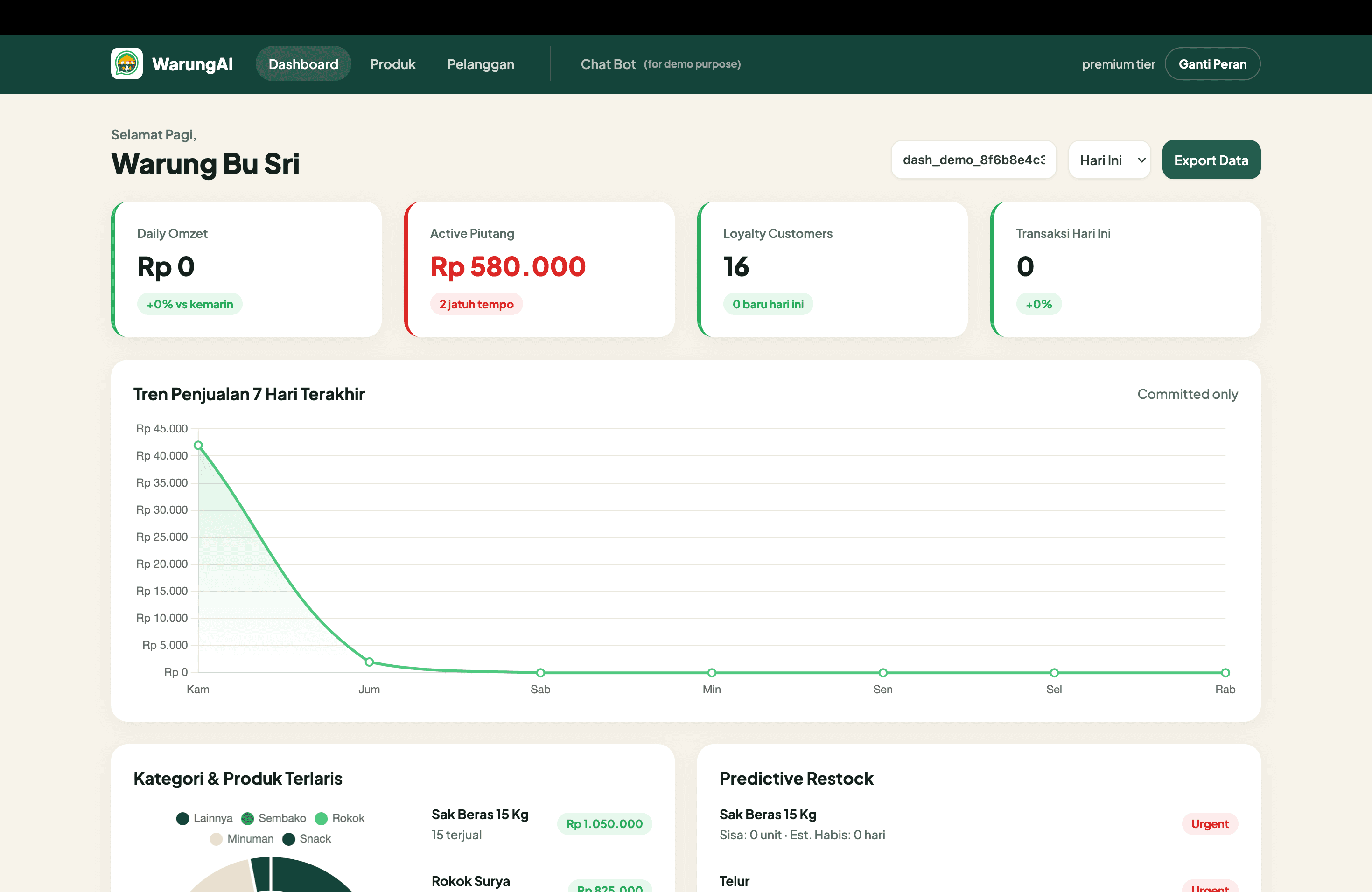Select the Rab data point on chart
Image resolution: width=1372 pixels, height=892 pixels.
(x=1225, y=672)
